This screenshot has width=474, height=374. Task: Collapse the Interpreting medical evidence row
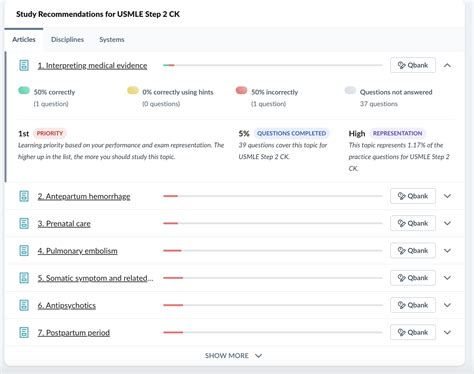pyautogui.click(x=447, y=65)
